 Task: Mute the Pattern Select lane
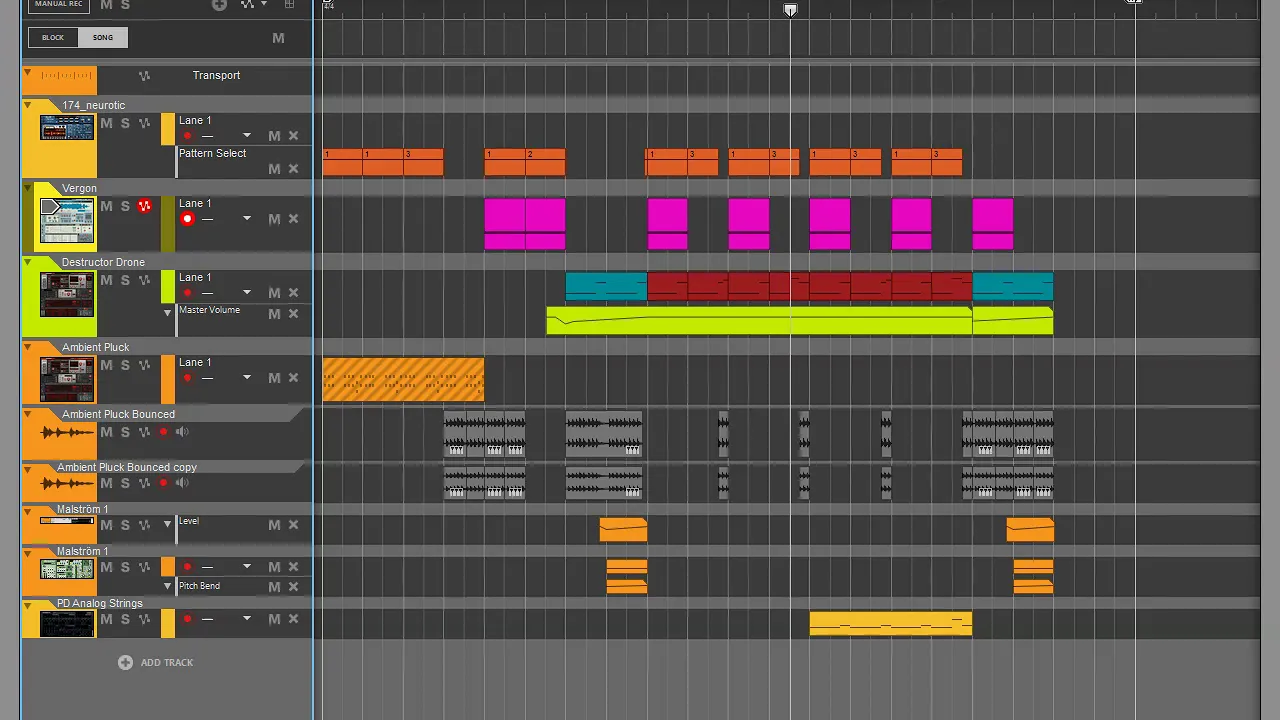pyautogui.click(x=274, y=169)
